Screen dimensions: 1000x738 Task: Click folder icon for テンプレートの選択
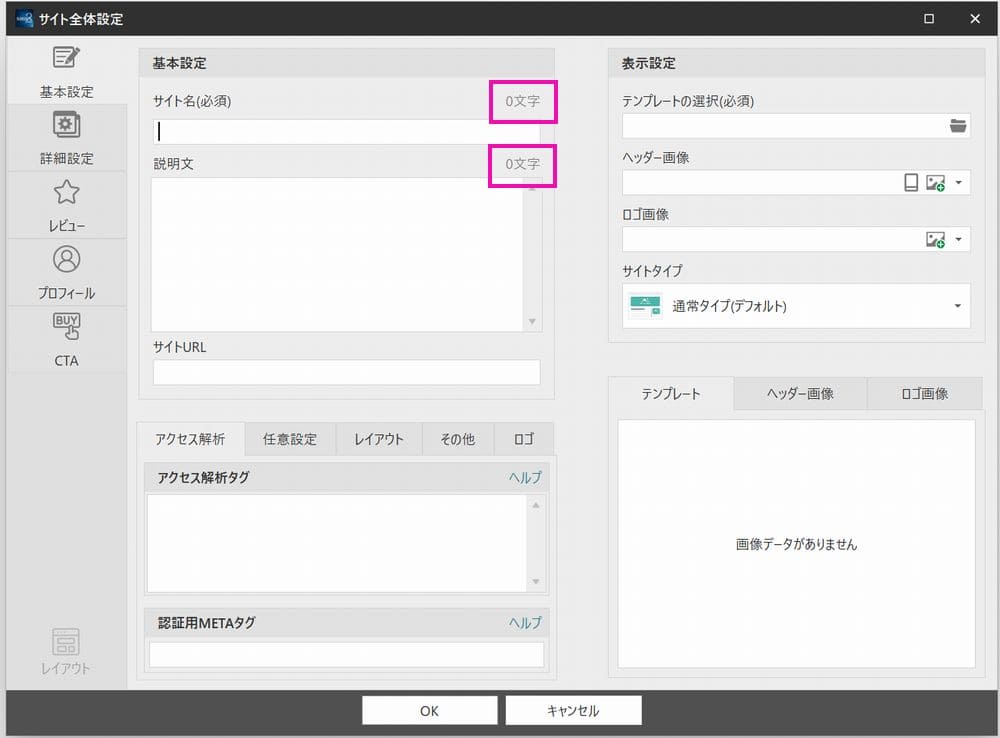point(958,126)
